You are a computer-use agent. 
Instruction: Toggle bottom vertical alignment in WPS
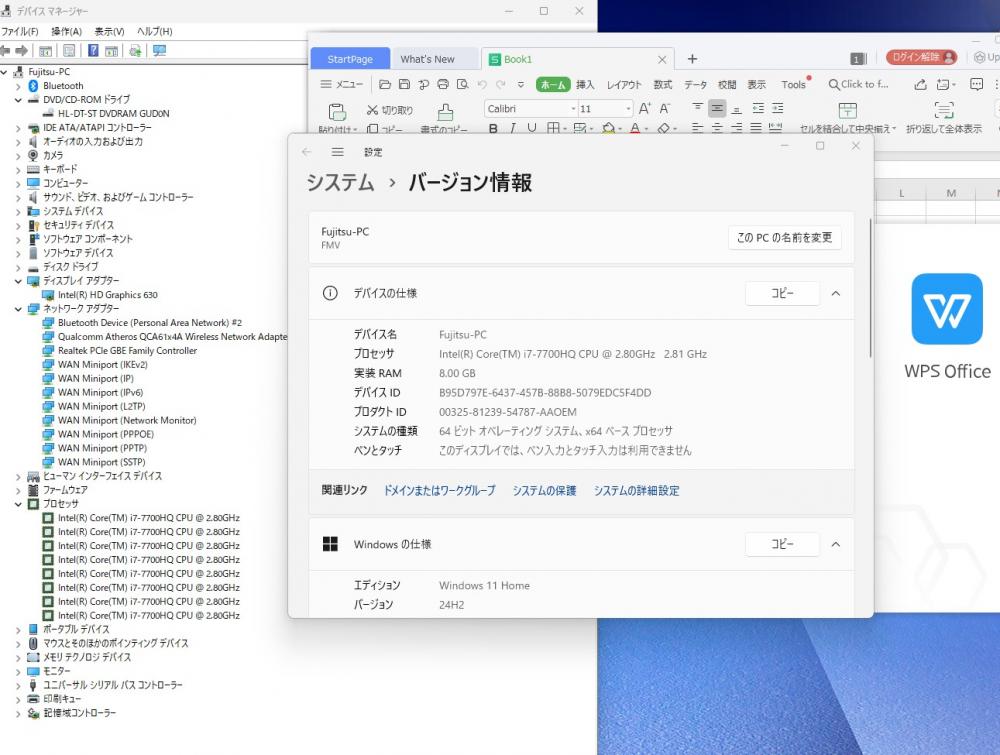point(737,110)
